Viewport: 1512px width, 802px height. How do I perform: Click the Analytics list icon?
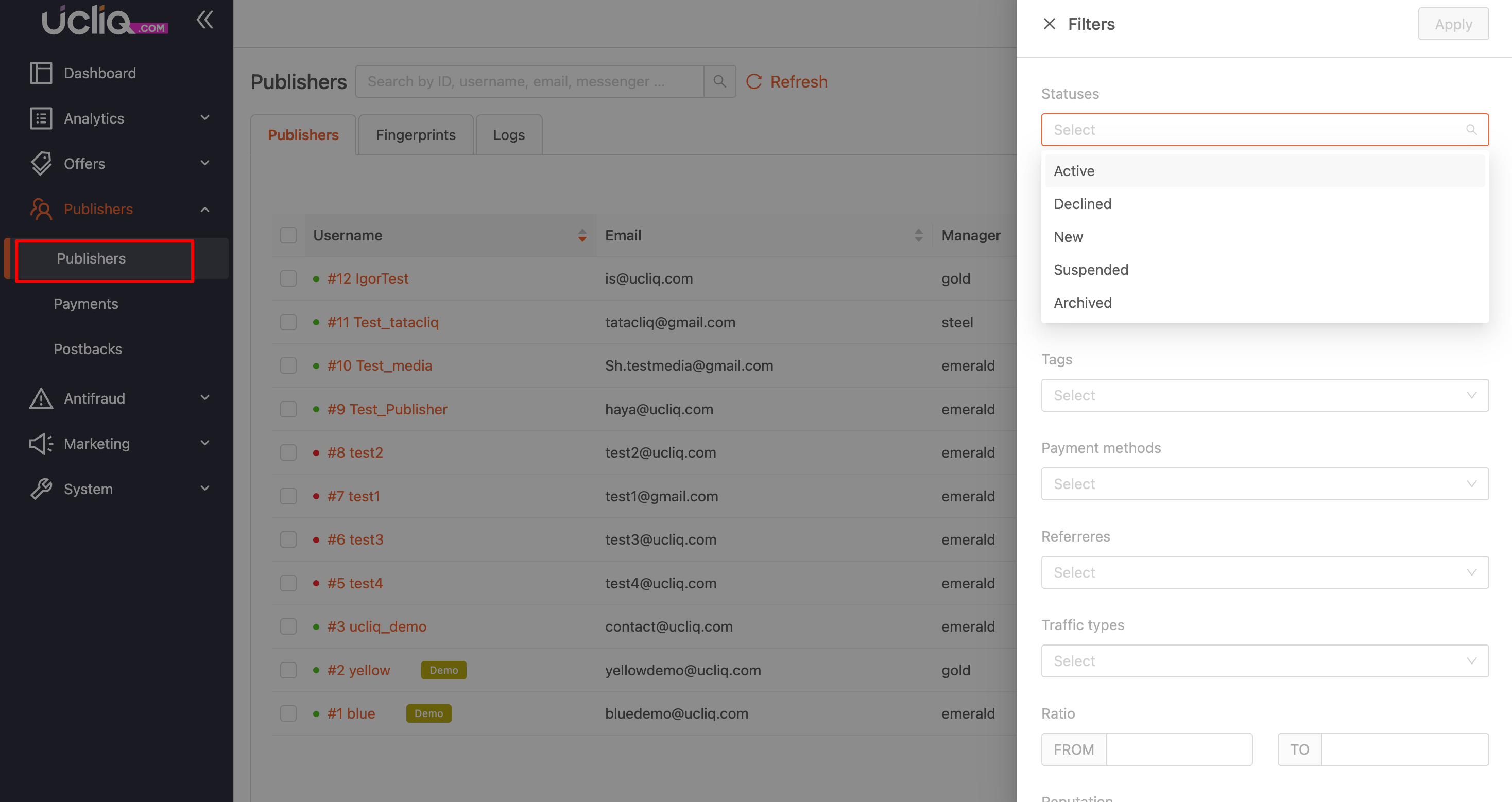tap(41, 118)
